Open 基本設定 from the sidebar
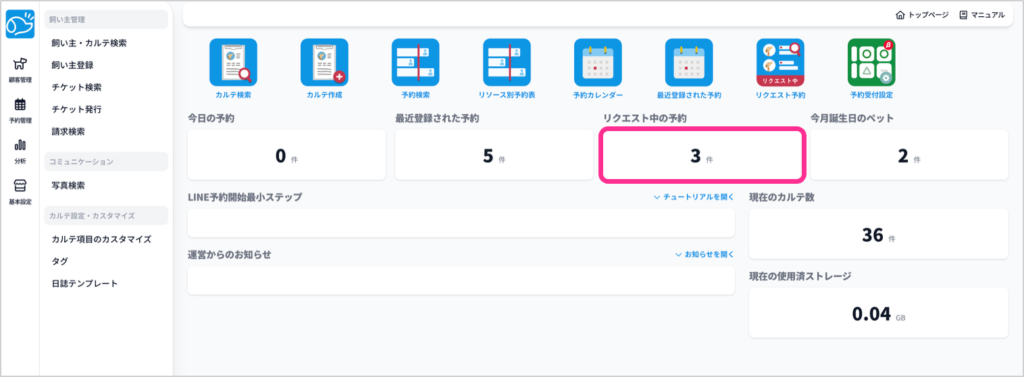This screenshot has height=377, width=1024. pyautogui.click(x=20, y=191)
